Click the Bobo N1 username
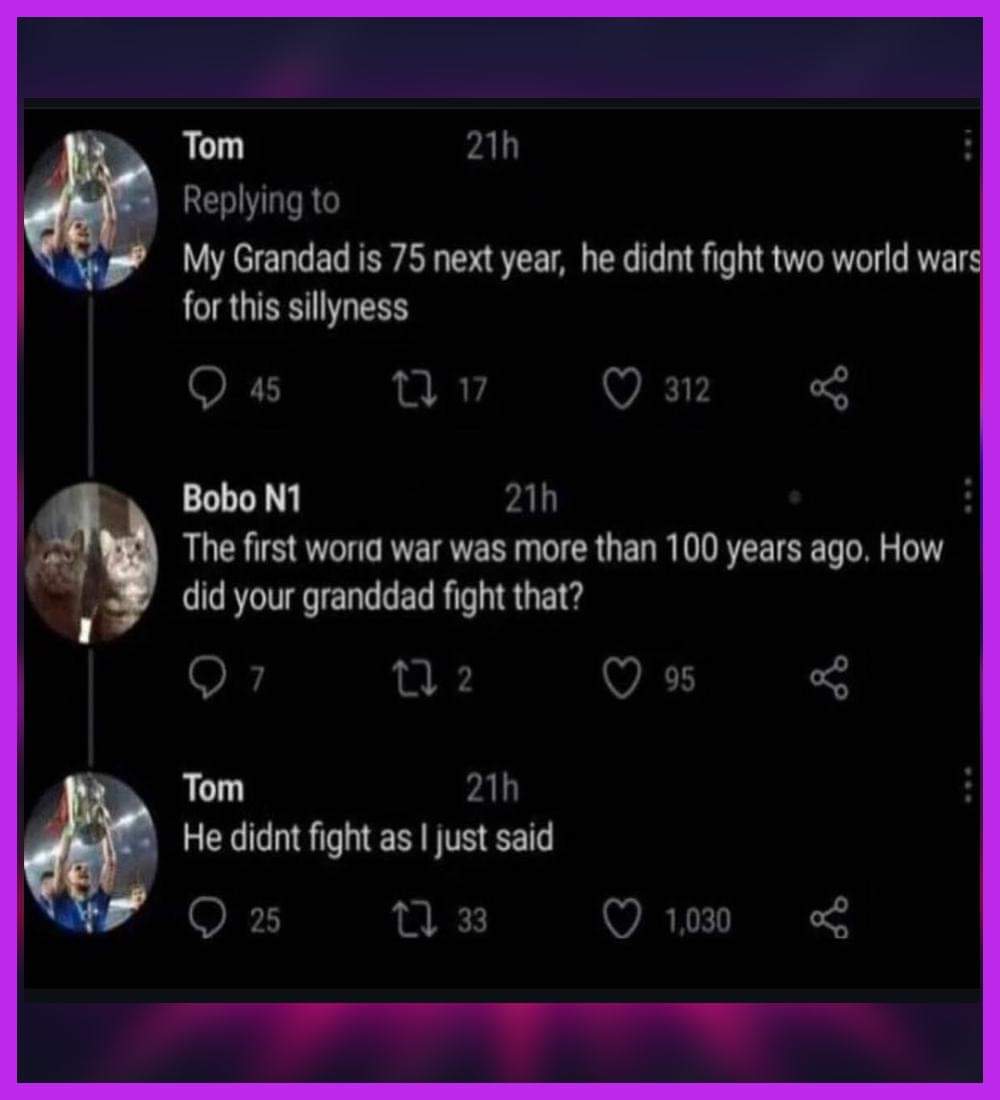Image resolution: width=1000 pixels, height=1100 pixels. coord(241,497)
